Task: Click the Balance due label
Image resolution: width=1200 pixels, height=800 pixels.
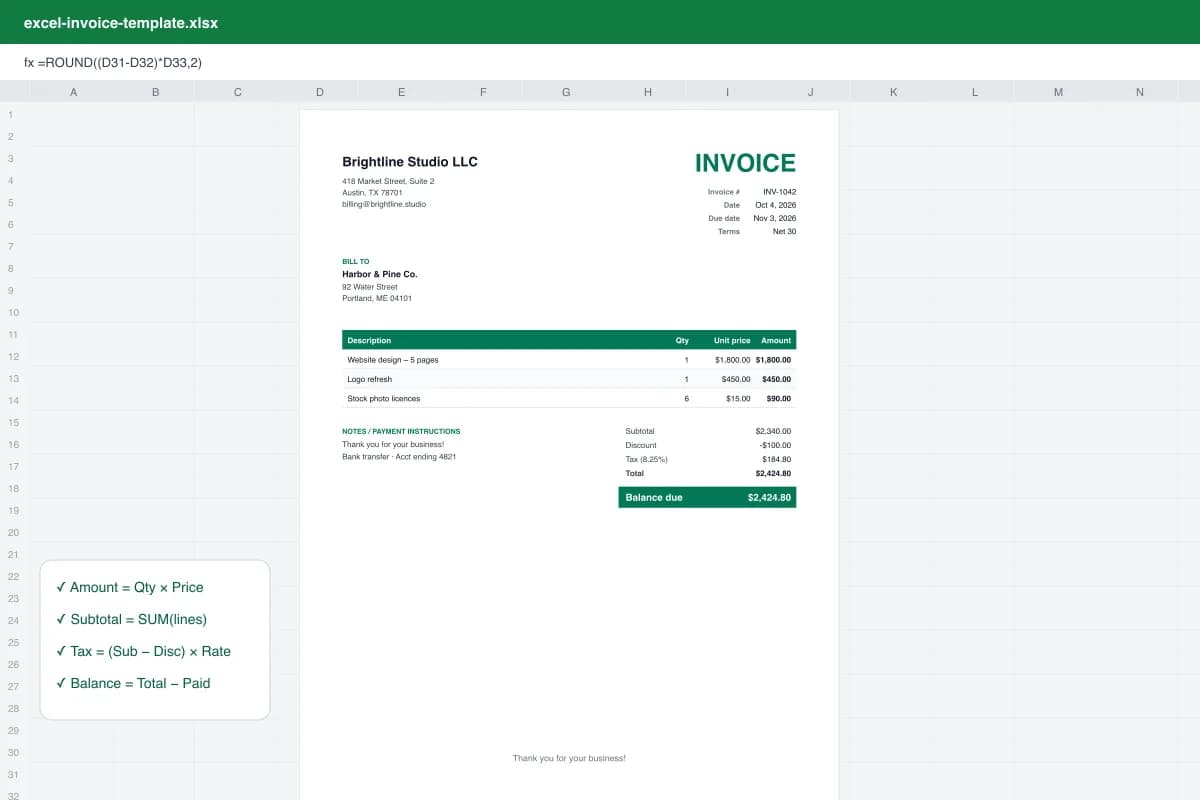Action: coord(654,497)
